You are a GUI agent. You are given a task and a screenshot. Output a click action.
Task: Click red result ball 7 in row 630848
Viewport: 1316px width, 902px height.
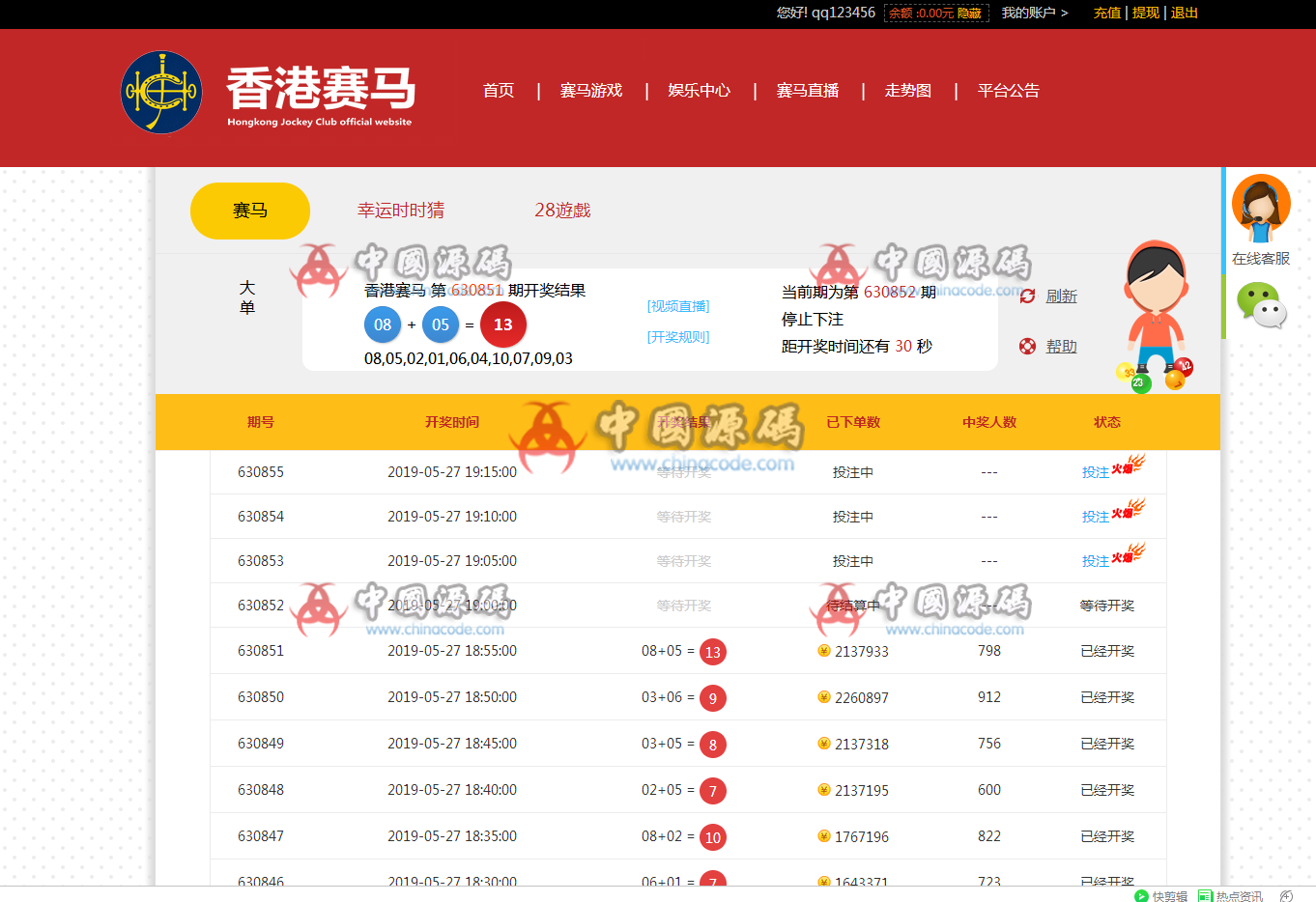click(713, 791)
